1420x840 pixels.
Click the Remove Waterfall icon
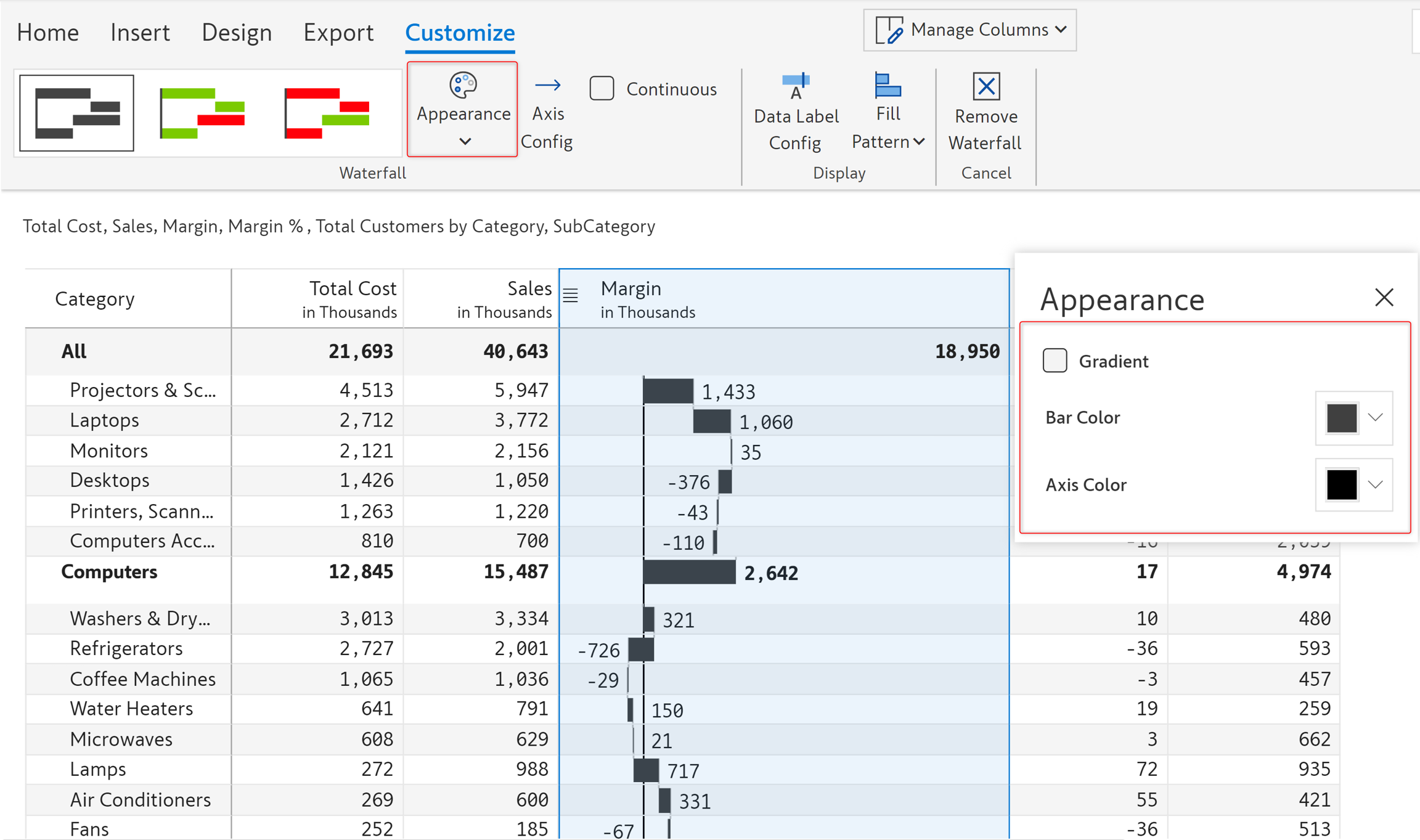(985, 87)
